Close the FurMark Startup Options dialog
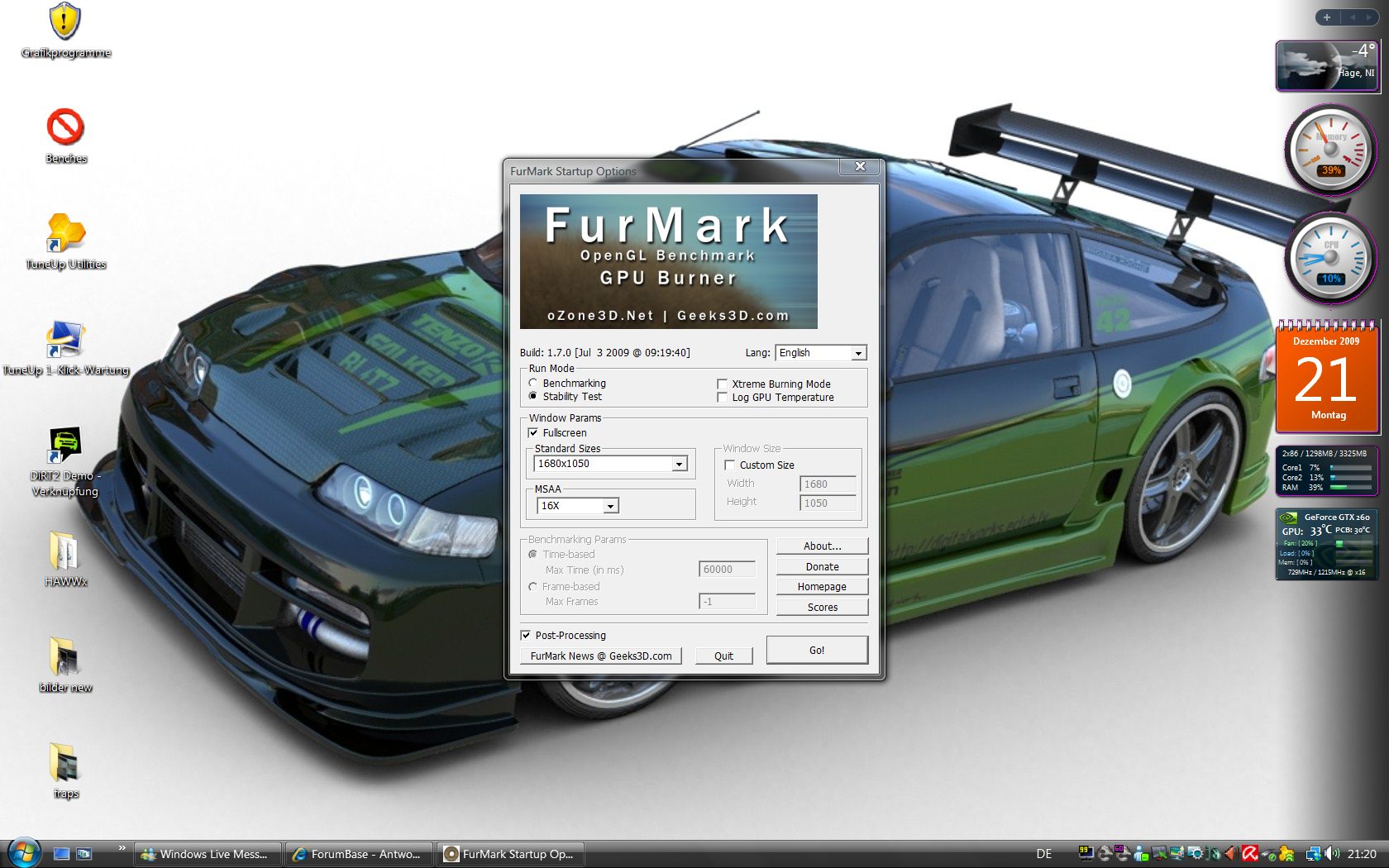The width and height of the screenshot is (1389, 868). coord(860,166)
